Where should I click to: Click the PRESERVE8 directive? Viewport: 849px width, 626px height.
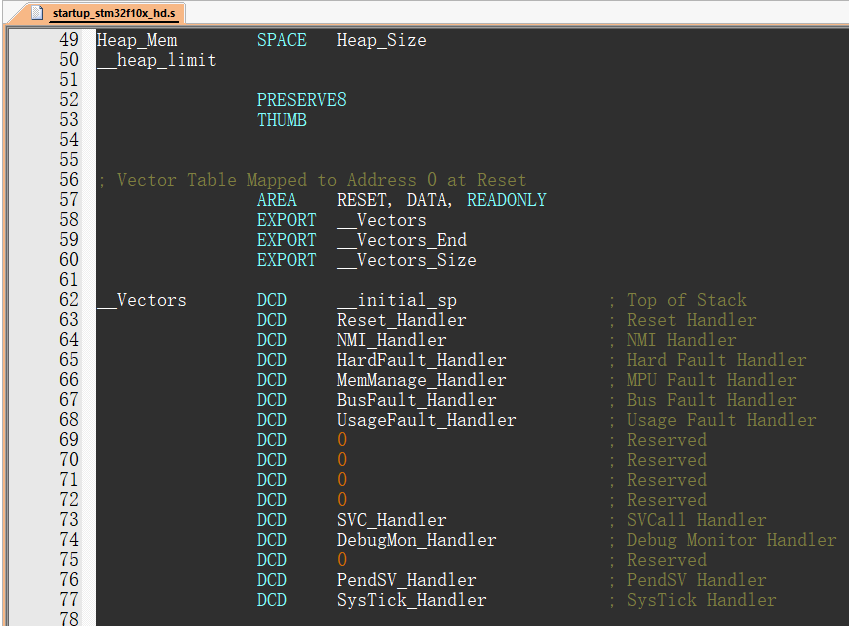301,99
